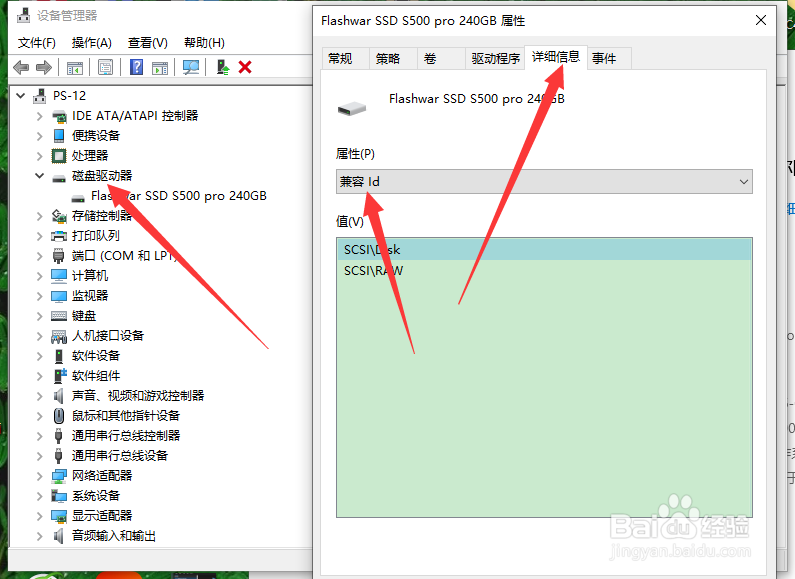Select the SCSI\Disk value row
Screen dimensions: 795x579
click(544, 249)
